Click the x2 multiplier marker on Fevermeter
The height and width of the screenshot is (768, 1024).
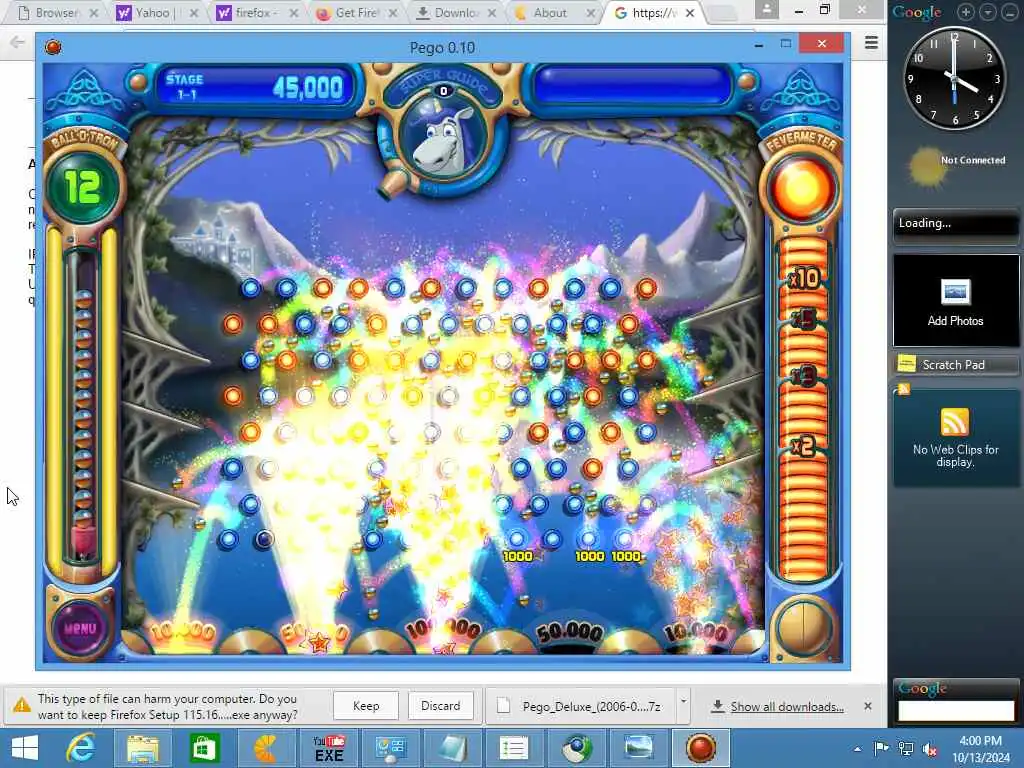[802, 446]
